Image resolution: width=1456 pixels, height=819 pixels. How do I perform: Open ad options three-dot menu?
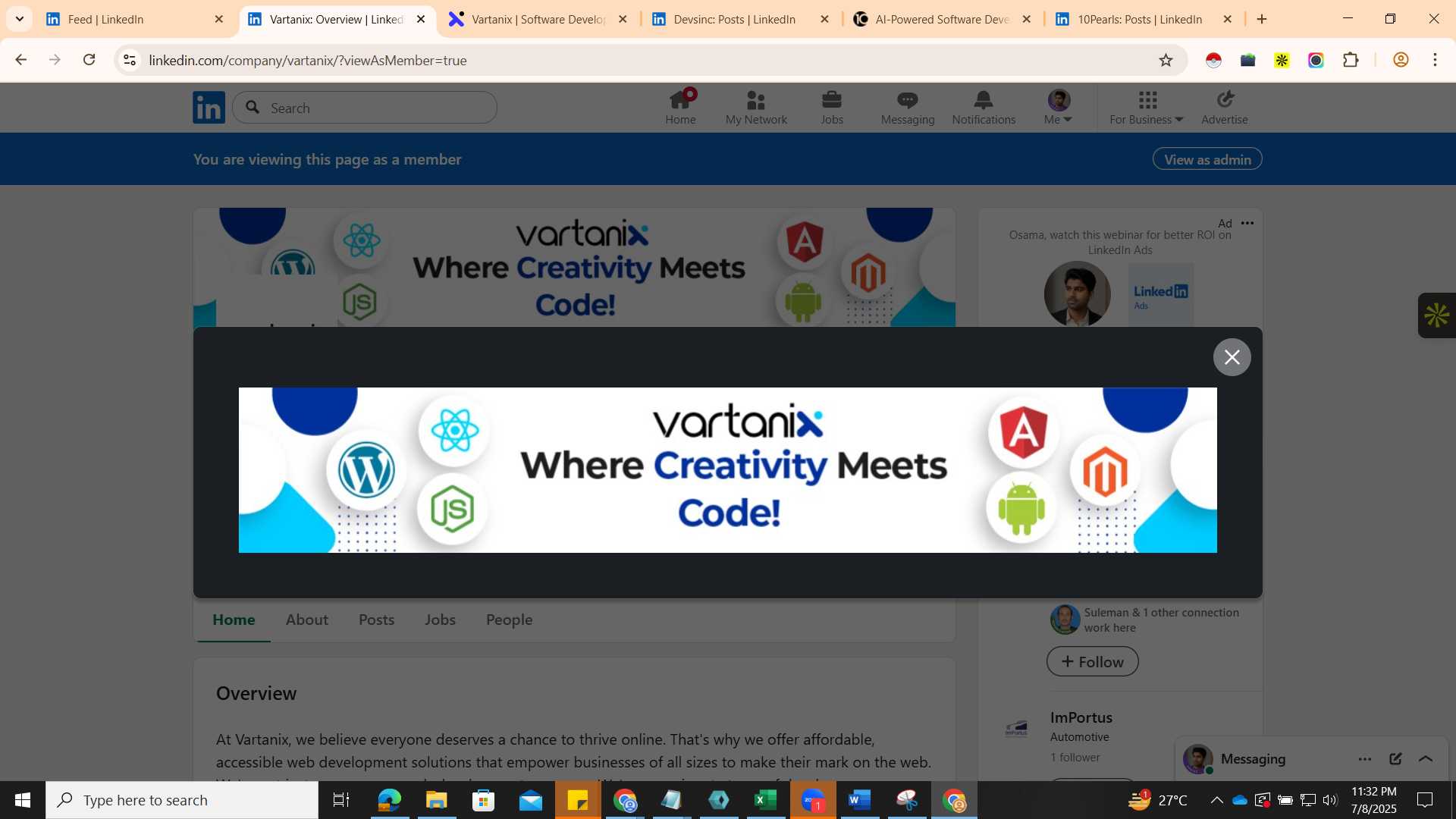click(1247, 223)
